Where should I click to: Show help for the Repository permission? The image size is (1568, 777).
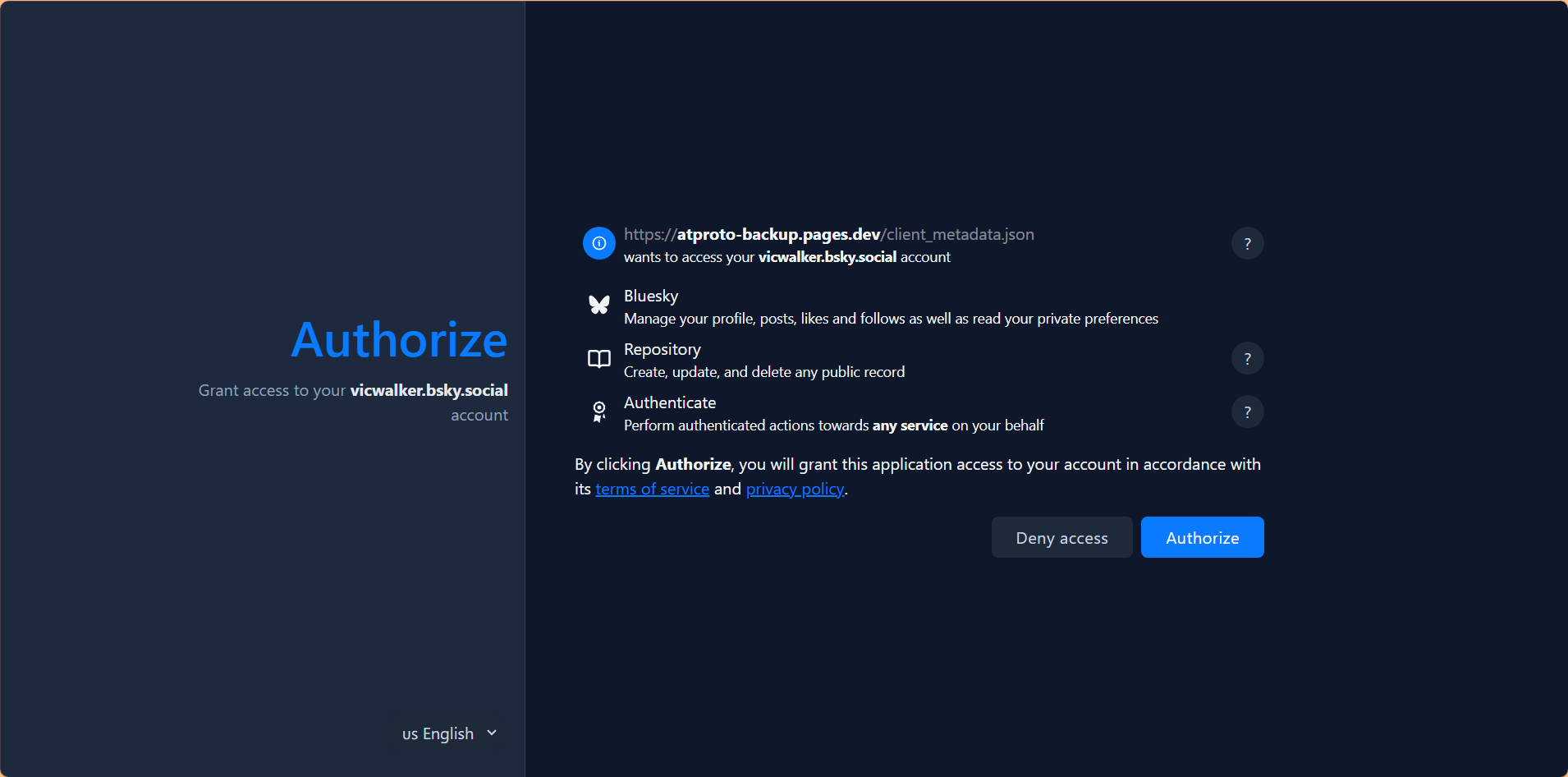pos(1247,358)
